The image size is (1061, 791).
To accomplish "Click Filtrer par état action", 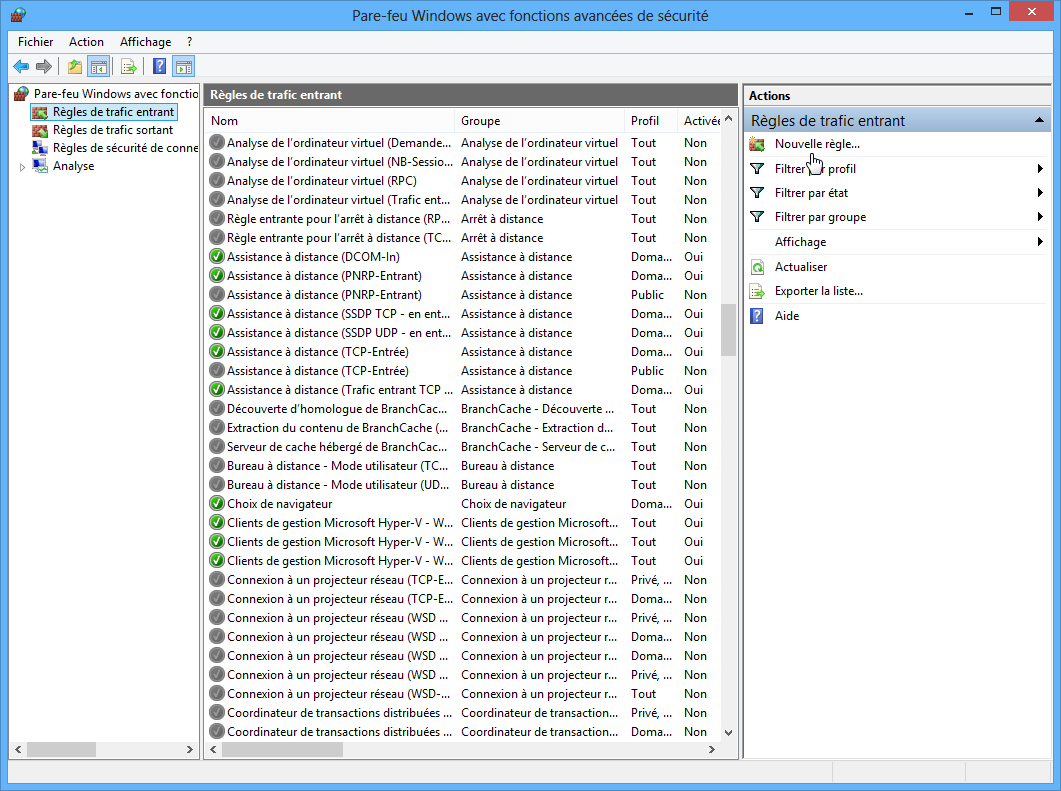I will click(811, 193).
